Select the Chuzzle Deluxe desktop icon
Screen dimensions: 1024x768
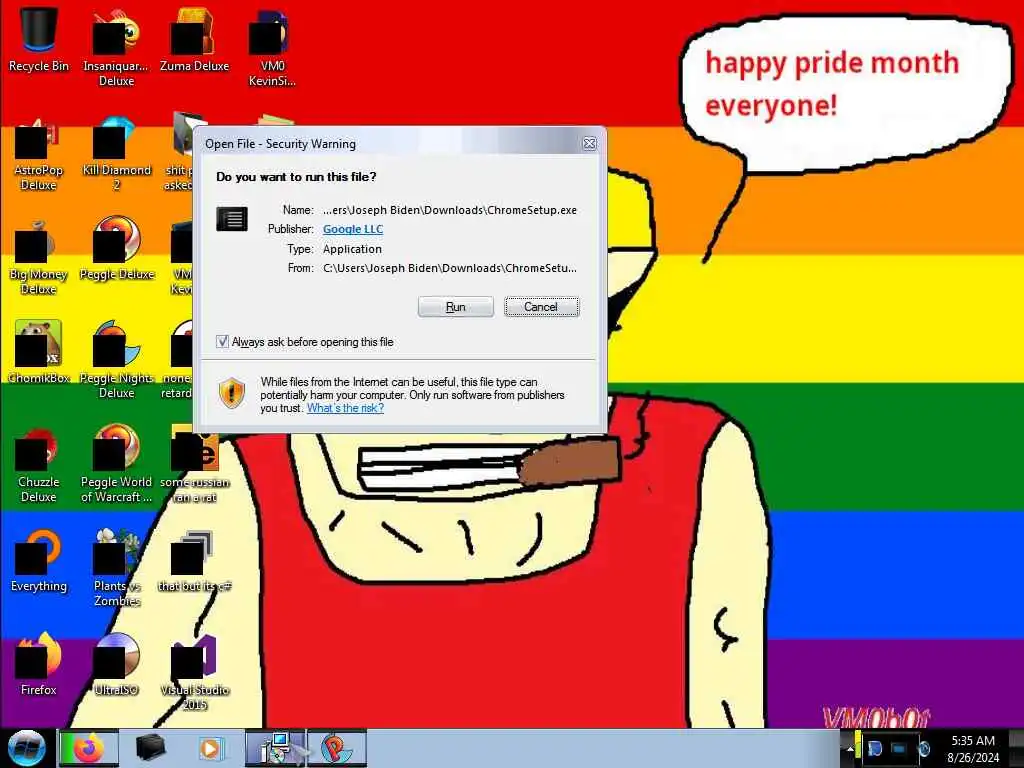click(x=39, y=464)
